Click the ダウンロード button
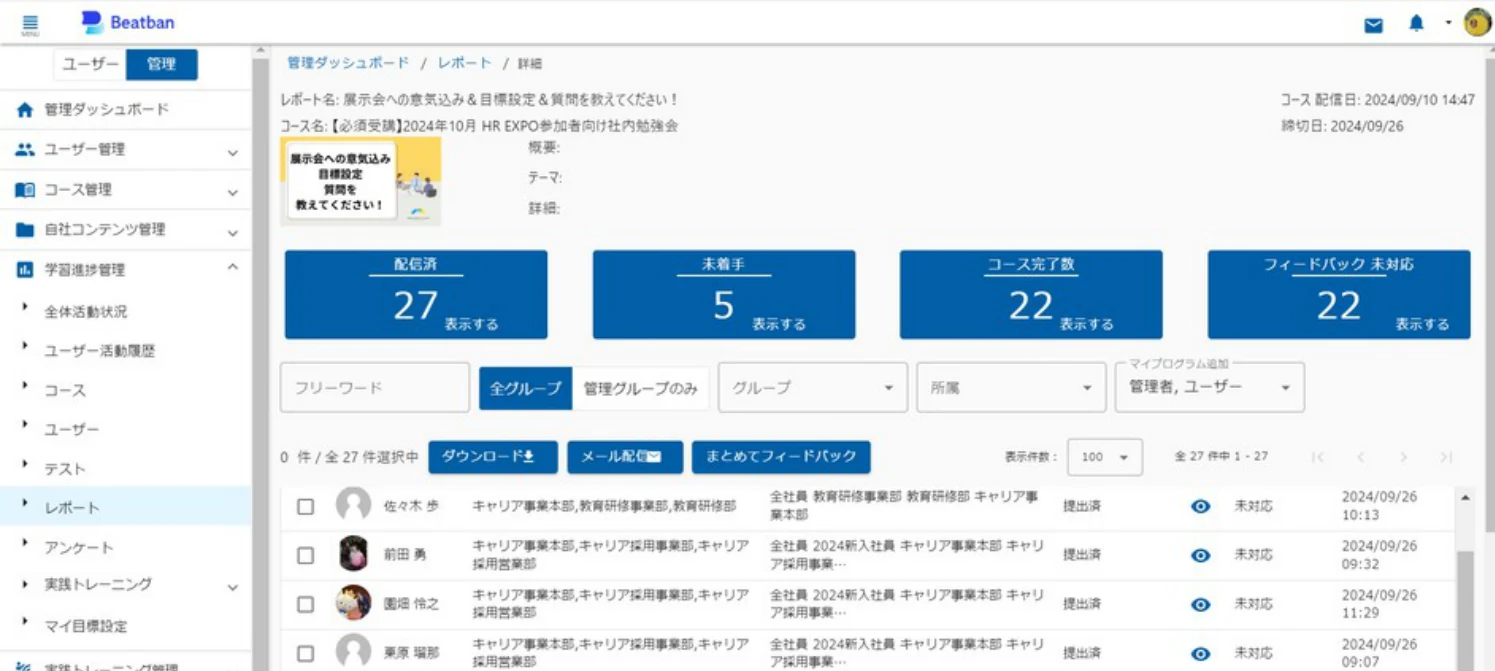 (493, 457)
